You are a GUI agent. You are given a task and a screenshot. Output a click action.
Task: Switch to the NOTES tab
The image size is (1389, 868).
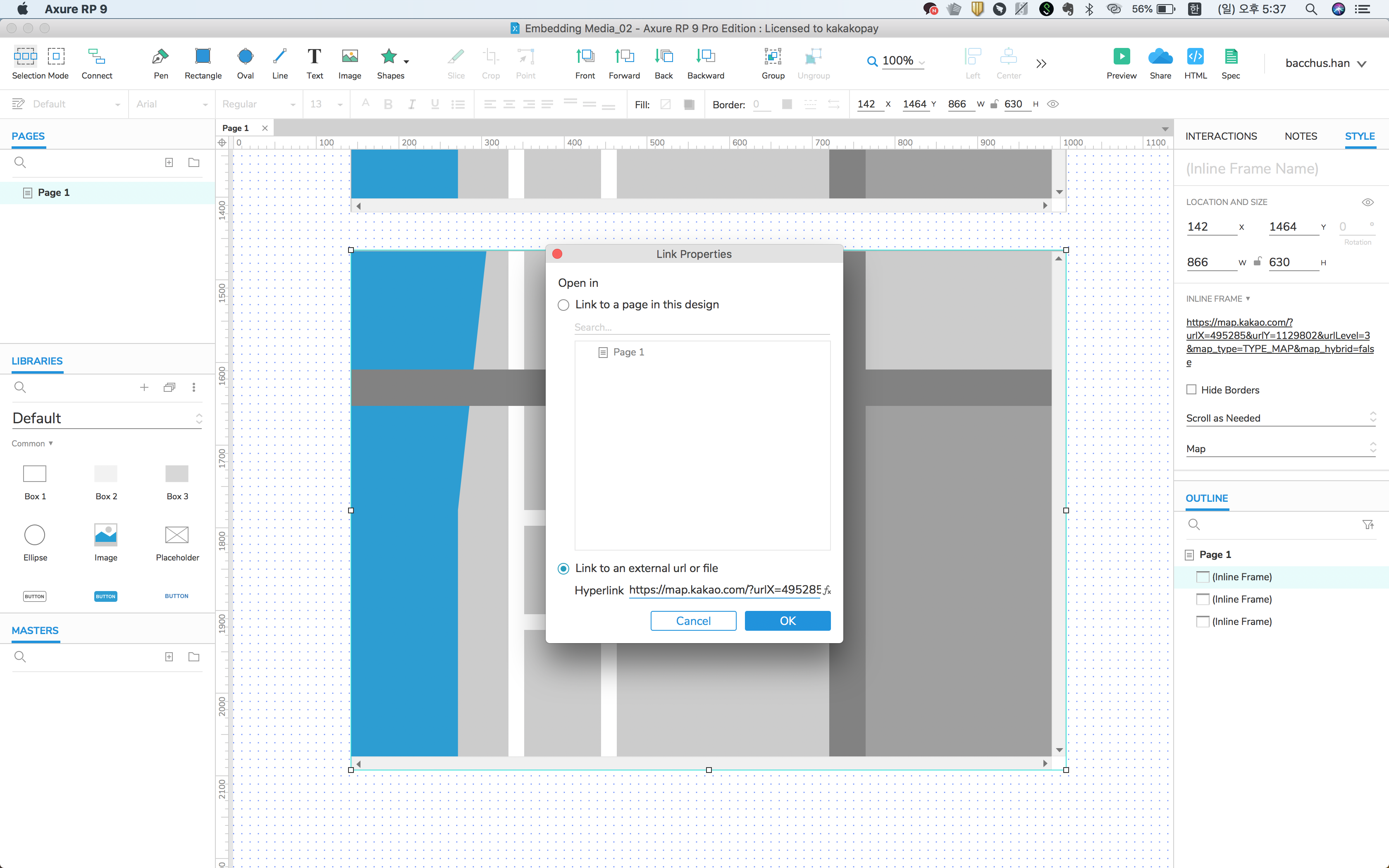click(x=1301, y=136)
